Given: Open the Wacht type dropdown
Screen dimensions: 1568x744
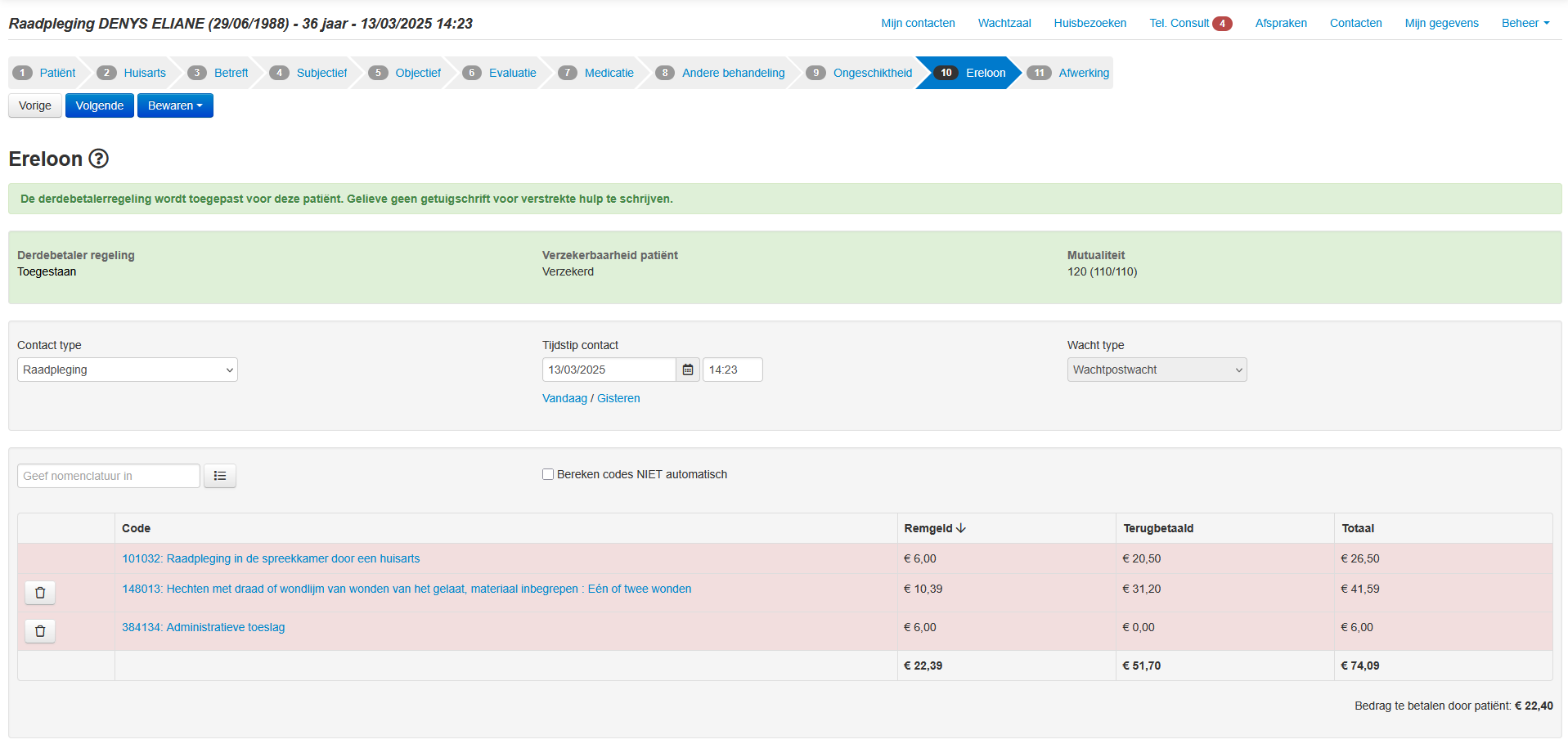Looking at the screenshot, I should coord(1157,370).
